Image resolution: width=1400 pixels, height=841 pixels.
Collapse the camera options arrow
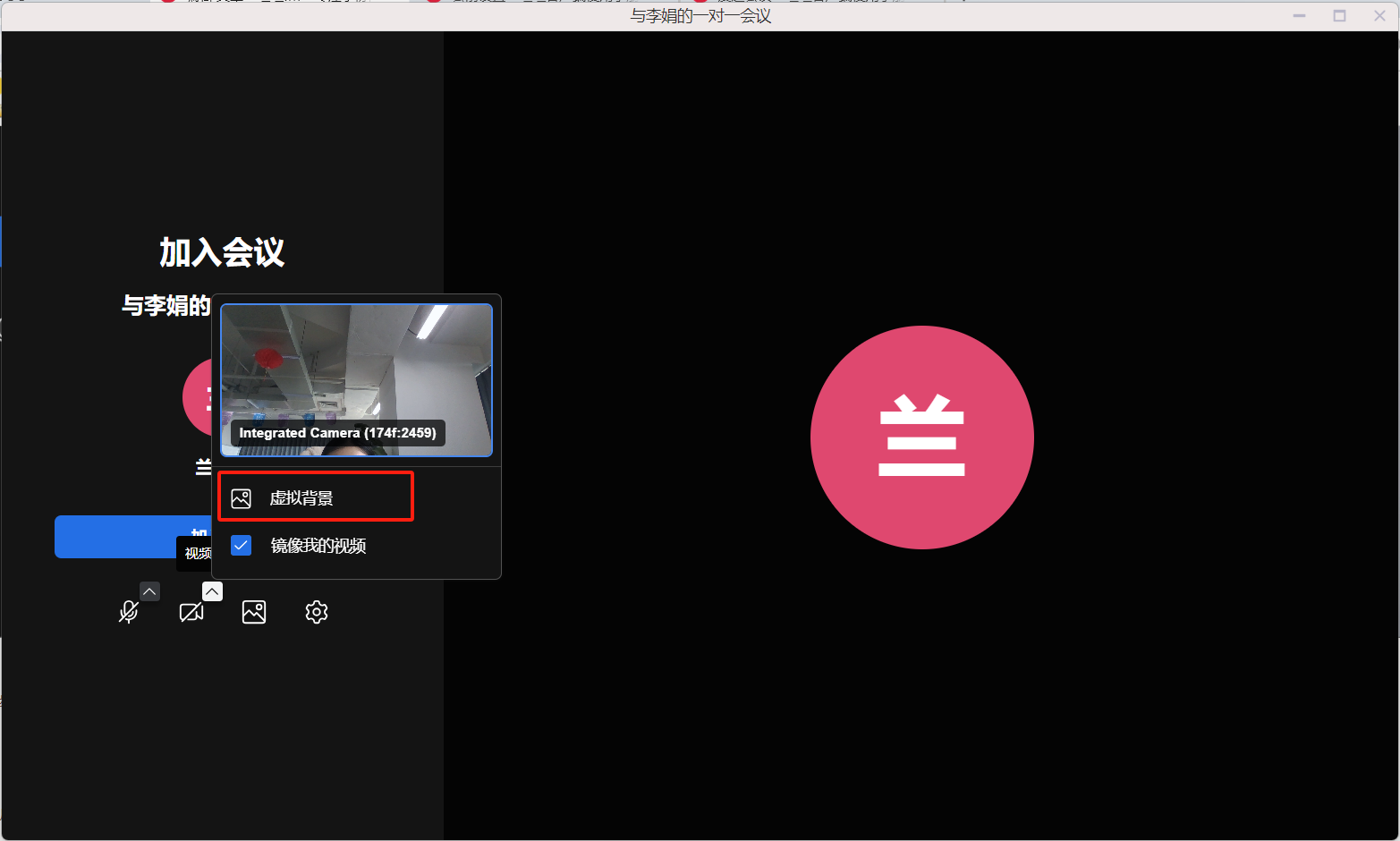tap(212, 591)
